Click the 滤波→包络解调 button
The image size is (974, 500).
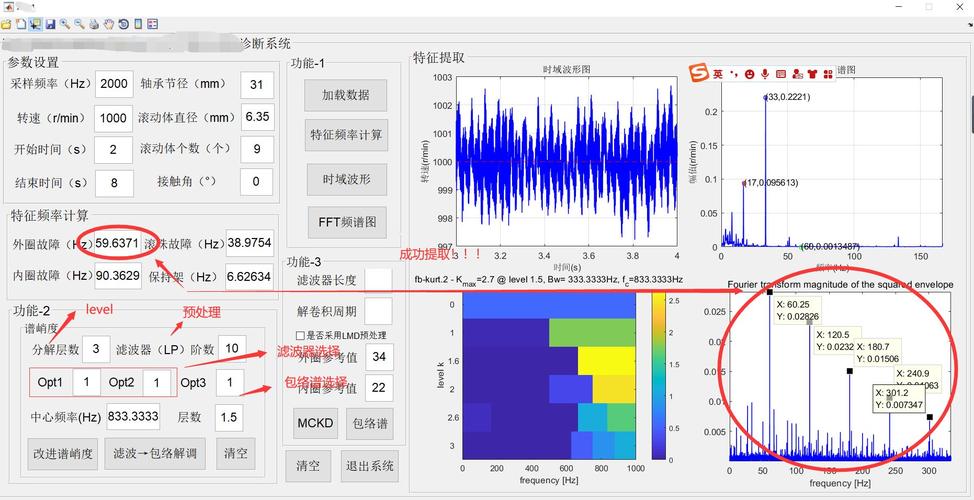point(155,453)
